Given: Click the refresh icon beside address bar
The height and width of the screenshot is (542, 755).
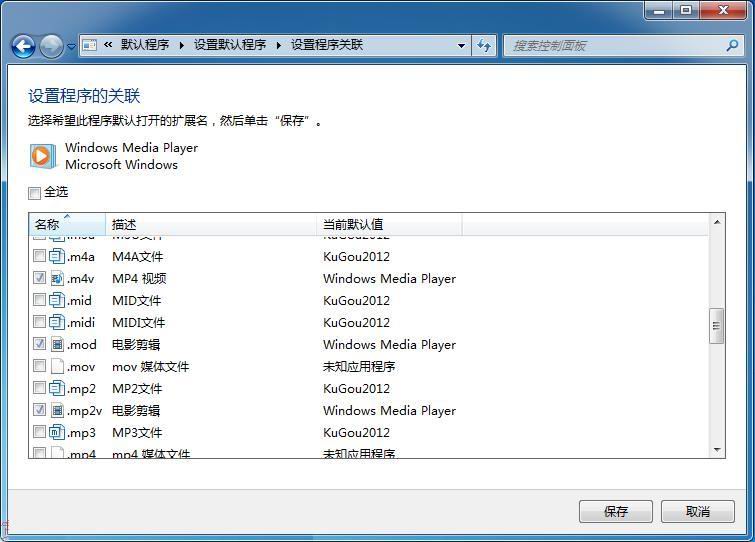Looking at the screenshot, I should [485, 45].
